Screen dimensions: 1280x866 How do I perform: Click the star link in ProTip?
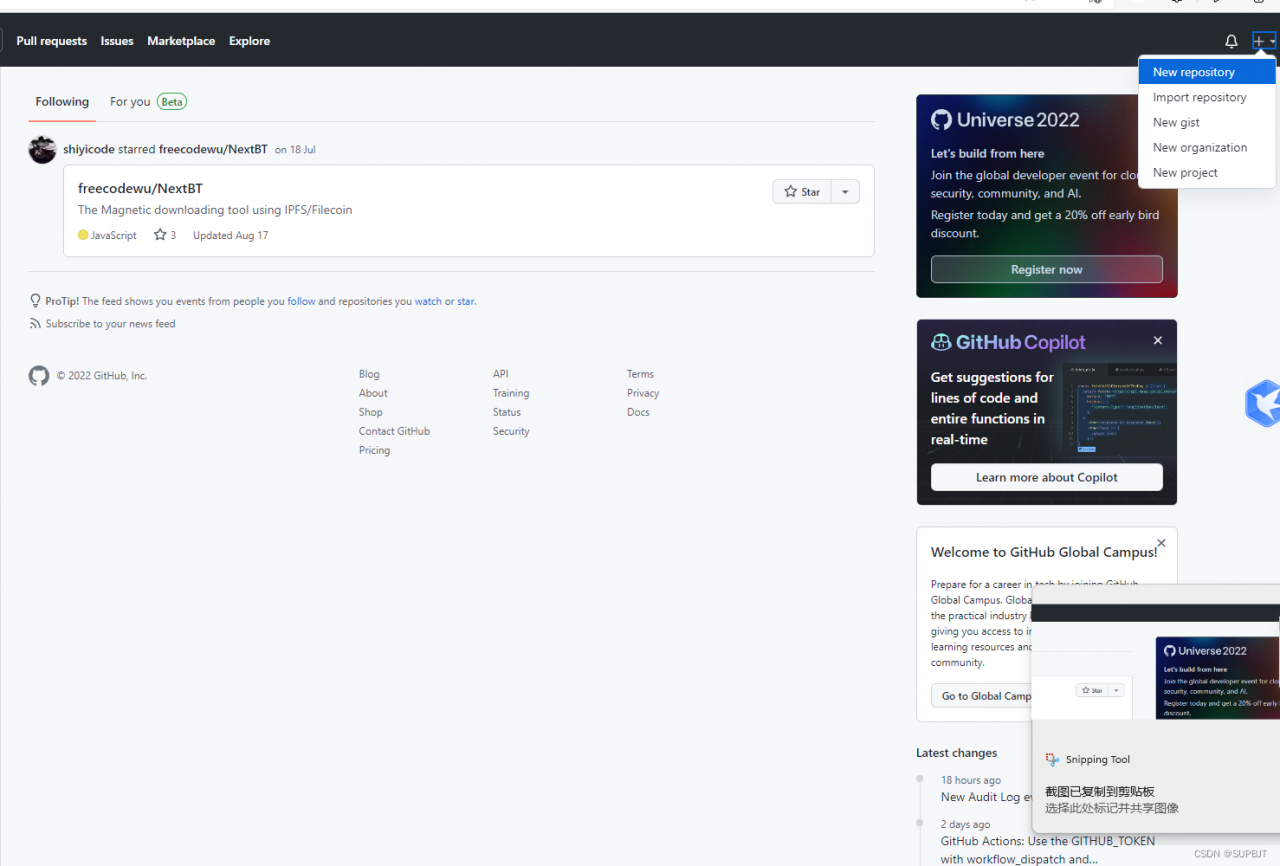[466, 301]
